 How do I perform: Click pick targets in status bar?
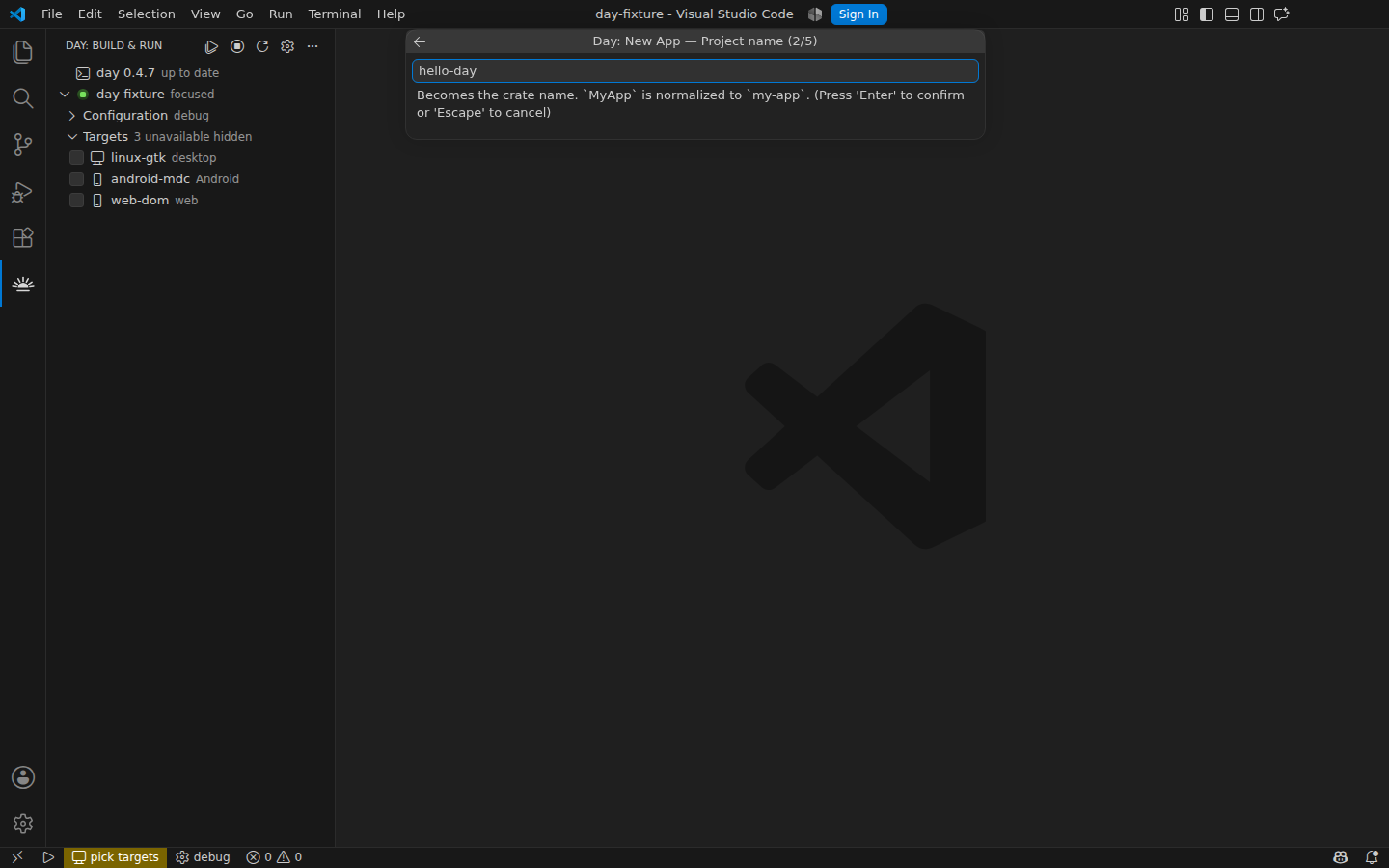[x=115, y=857]
